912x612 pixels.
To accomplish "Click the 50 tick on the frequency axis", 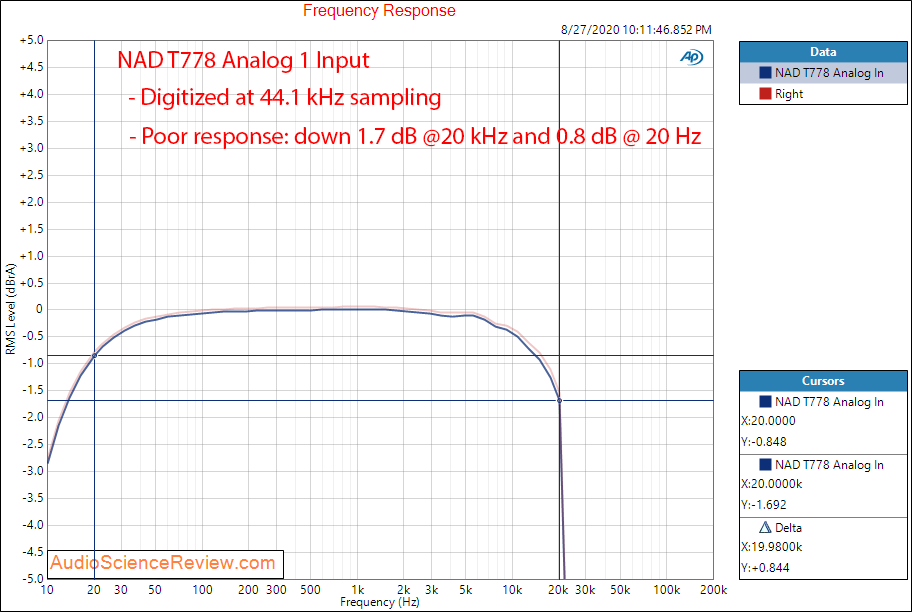I will pyautogui.click(x=155, y=590).
